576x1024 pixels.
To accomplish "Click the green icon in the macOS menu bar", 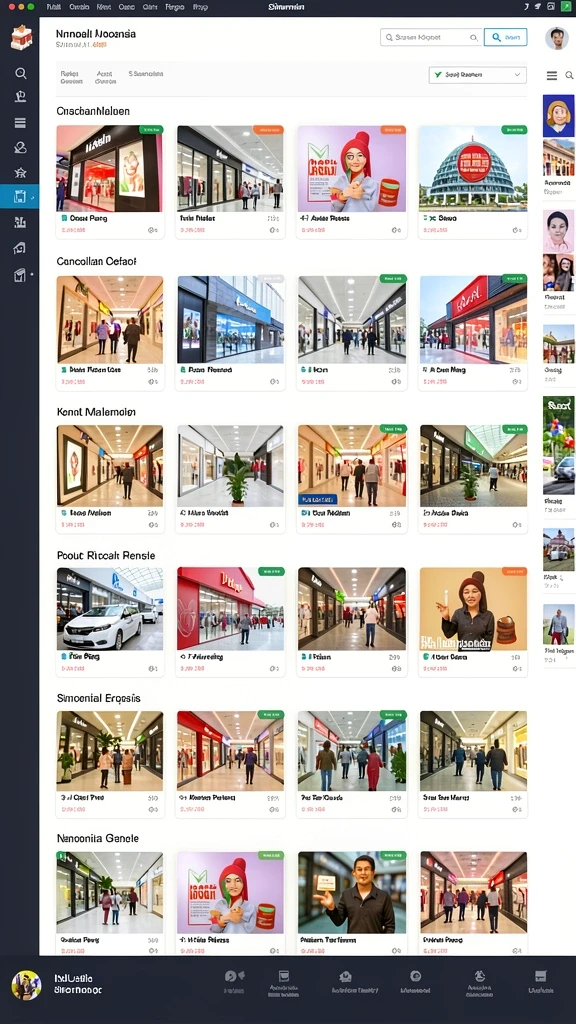I will [566, 7].
